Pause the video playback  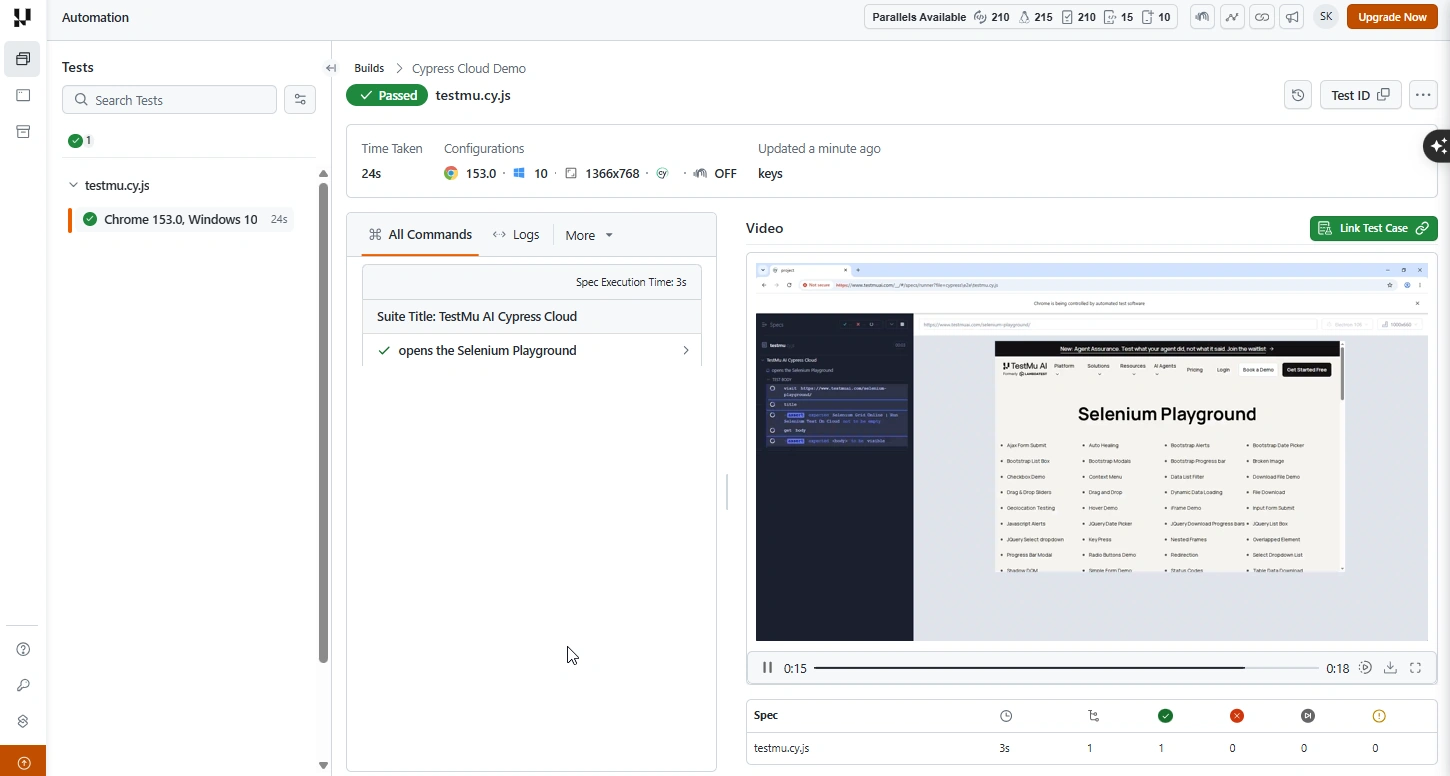767,668
